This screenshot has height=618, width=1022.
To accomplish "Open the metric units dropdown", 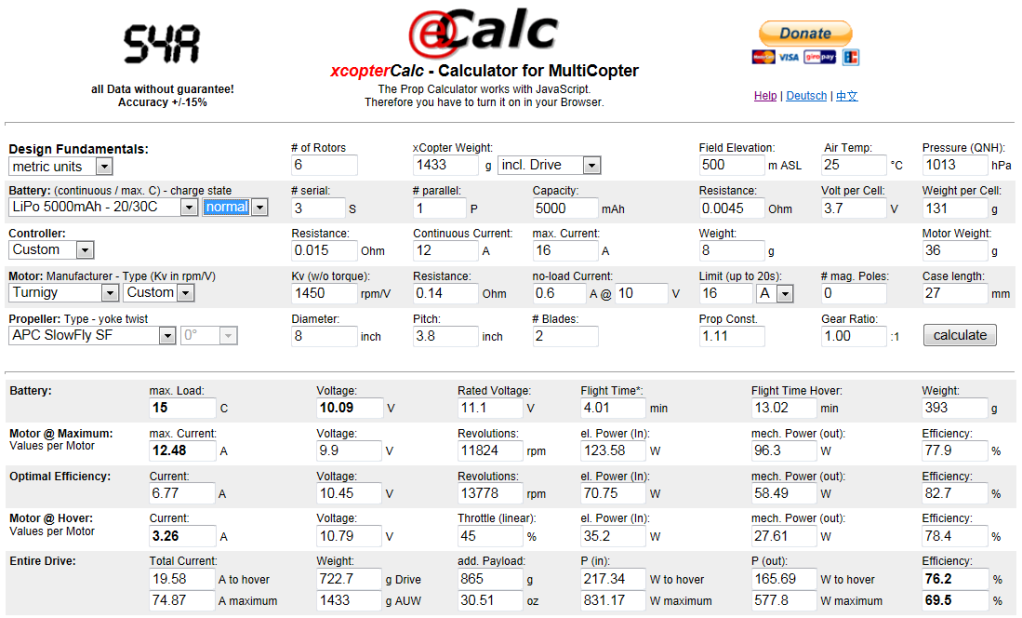I will tap(61, 166).
